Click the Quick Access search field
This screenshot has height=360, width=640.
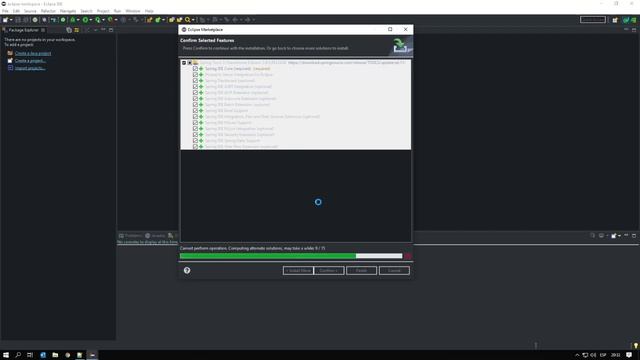coord(593,20)
